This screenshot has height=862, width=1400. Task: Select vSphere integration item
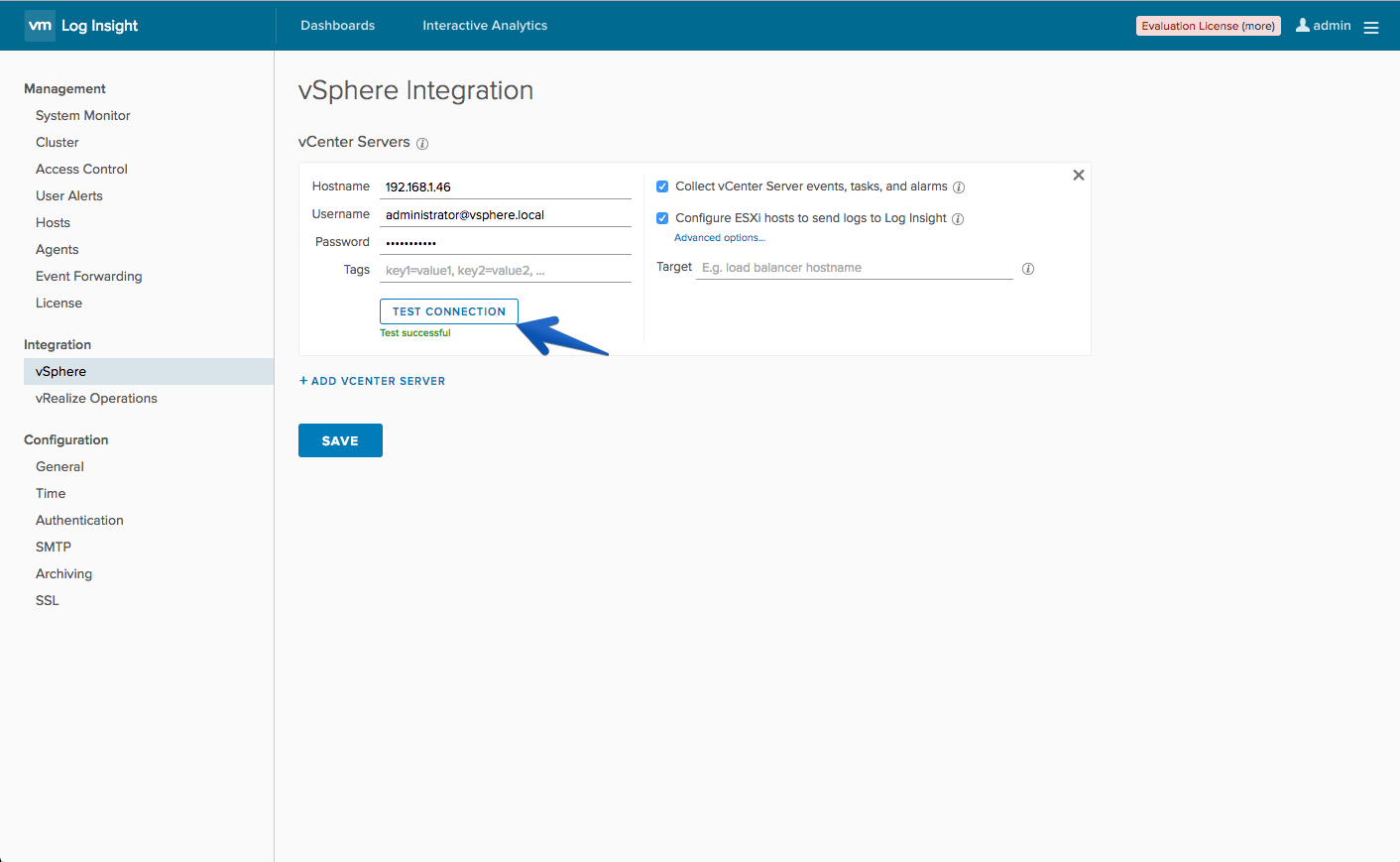[149, 371]
